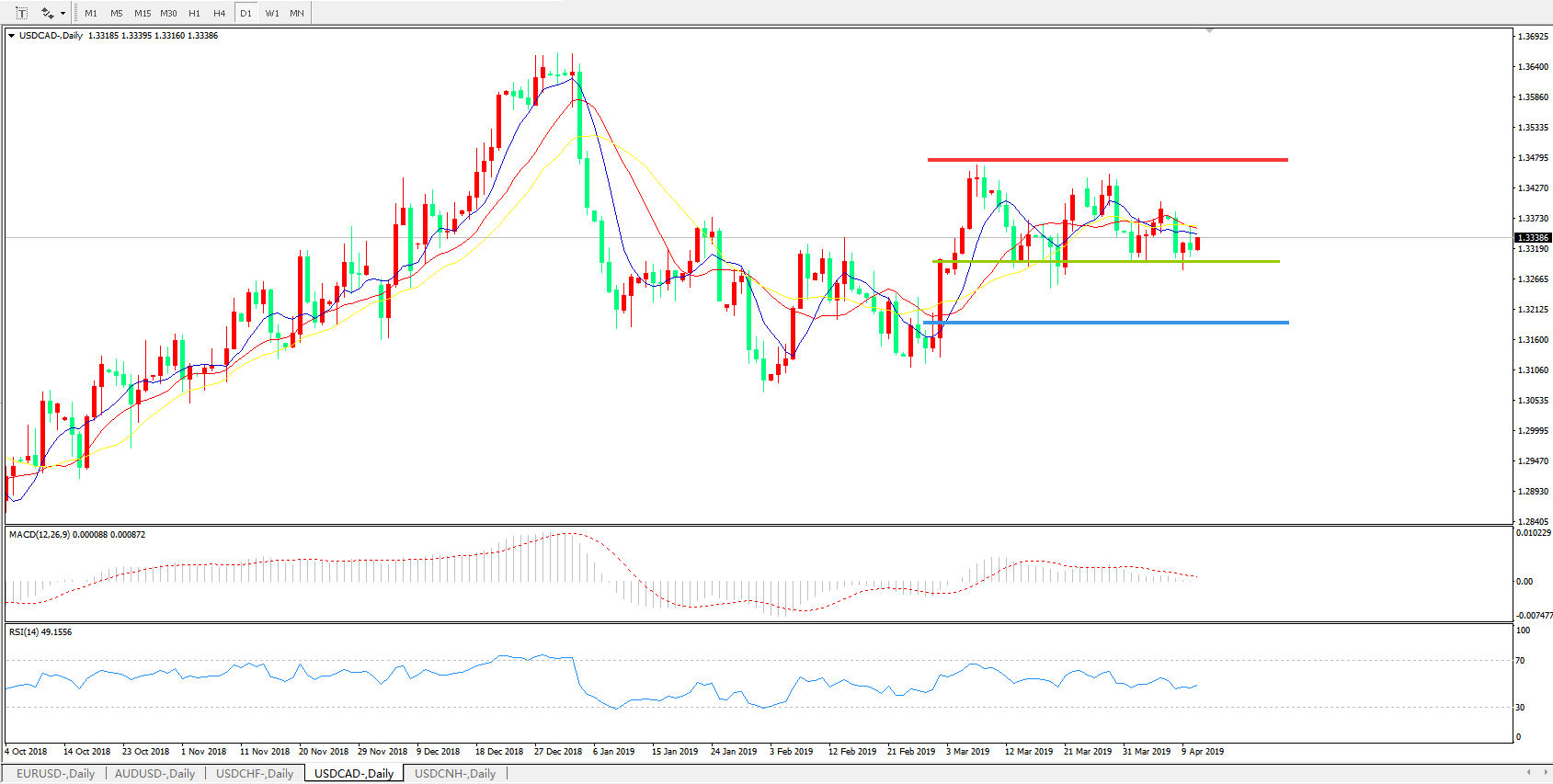Viewport: 1553px width, 784px height.
Task: Set timeframe to MN monthly
Action: click(x=297, y=13)
